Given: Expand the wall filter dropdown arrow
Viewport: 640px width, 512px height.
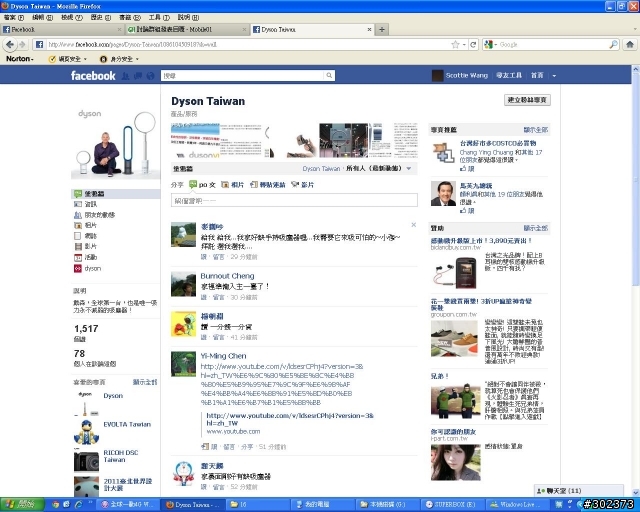Looking at the screenshot, I should point(409,169).
